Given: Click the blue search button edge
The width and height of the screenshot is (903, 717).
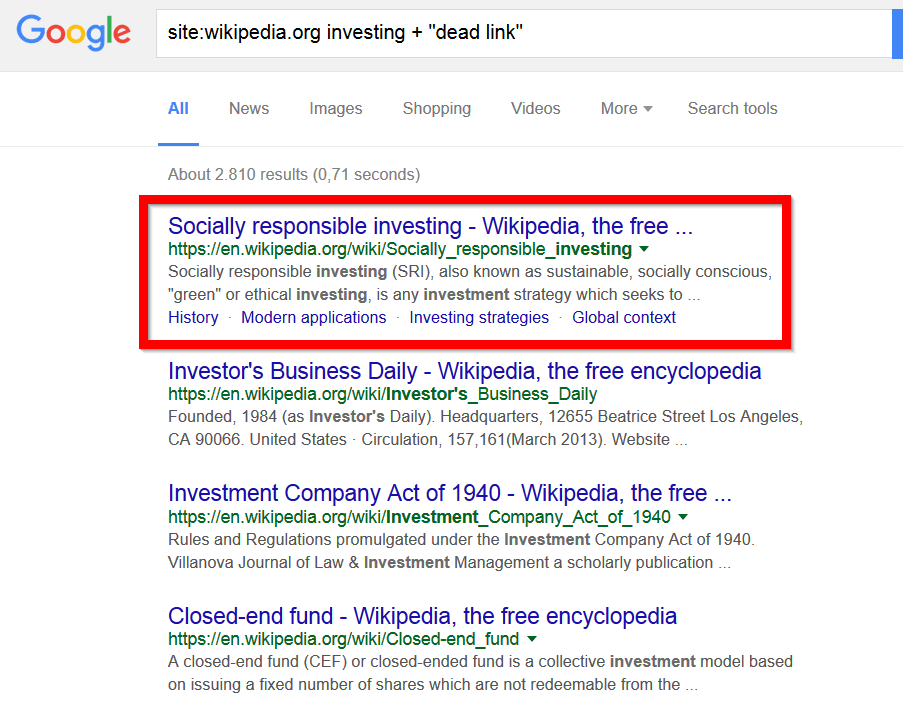Looking at the screenshot, I should 897,33.
